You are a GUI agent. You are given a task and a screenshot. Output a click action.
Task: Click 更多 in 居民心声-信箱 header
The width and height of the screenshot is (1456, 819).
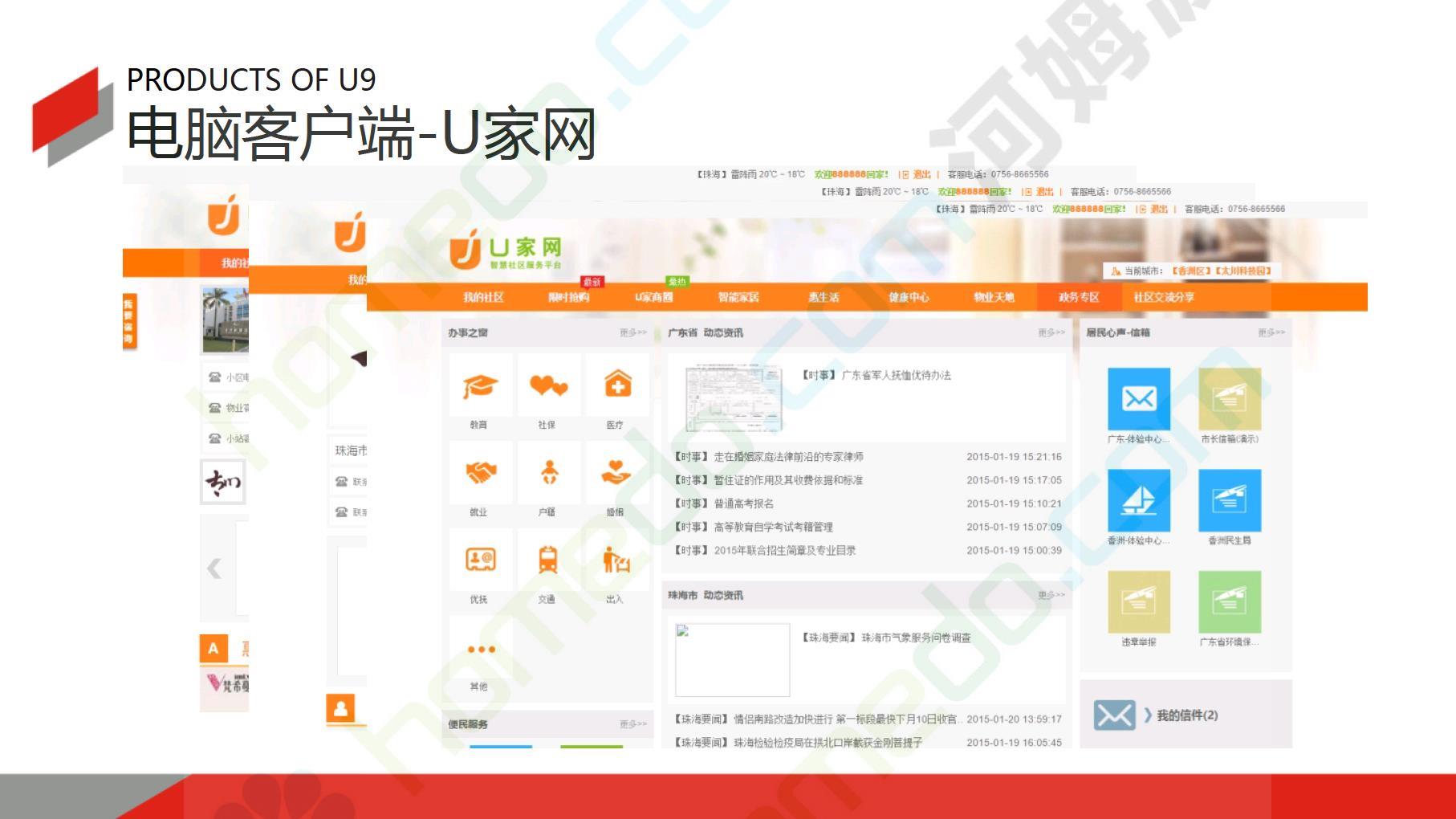[1271, 332]
